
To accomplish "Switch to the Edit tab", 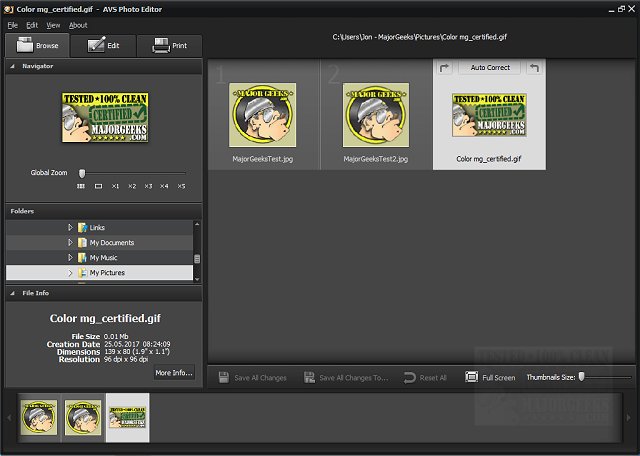I will click(103, 46).
